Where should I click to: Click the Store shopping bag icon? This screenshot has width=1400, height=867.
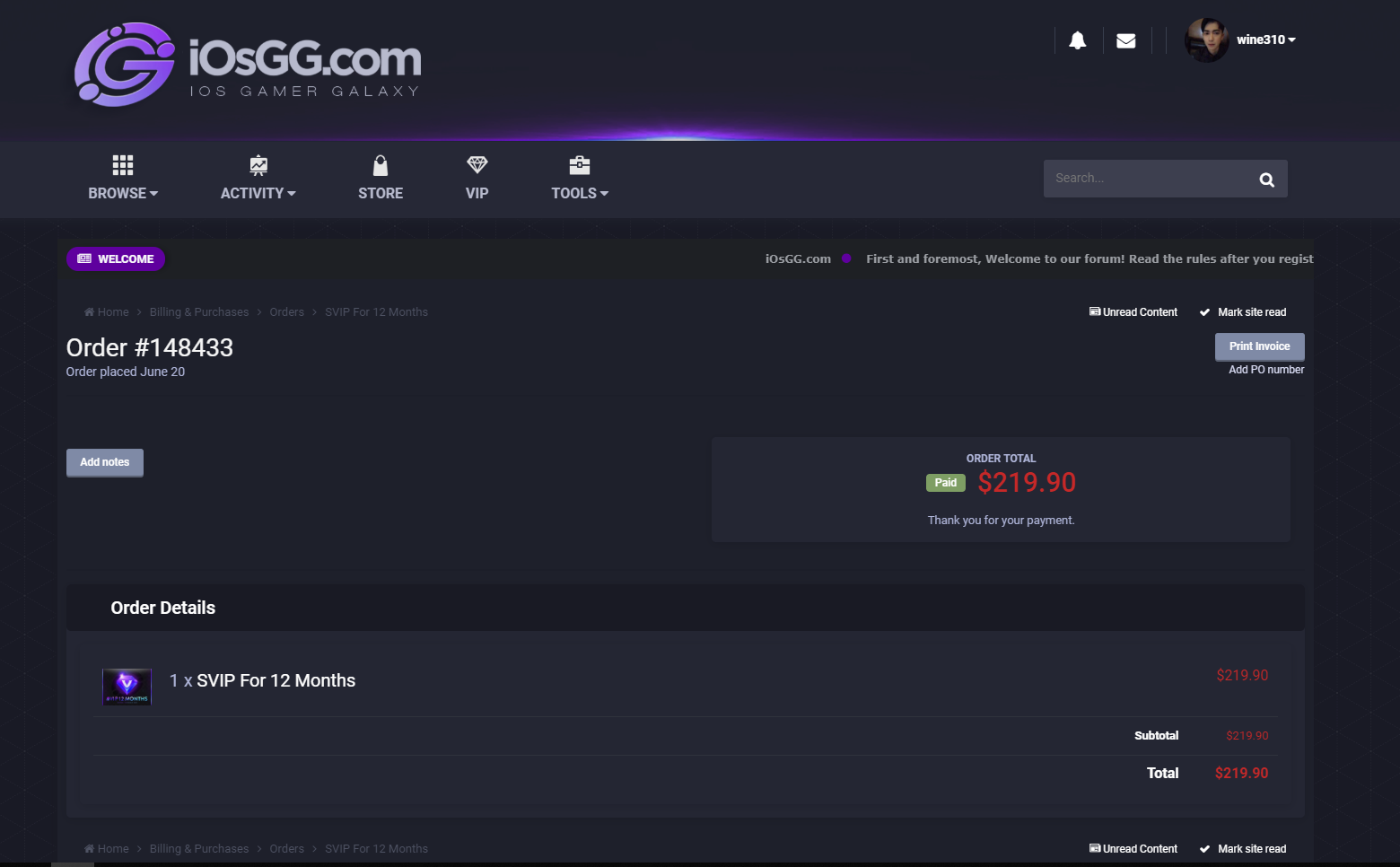pos(381,164)
